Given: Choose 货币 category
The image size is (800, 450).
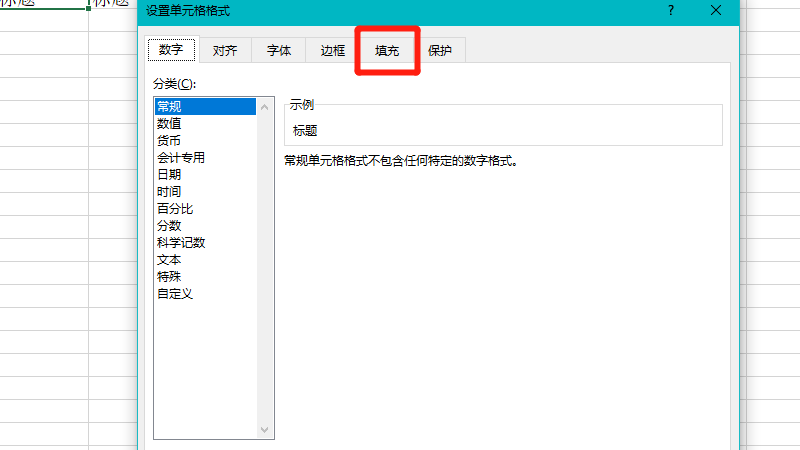Looking at the screenshot, I should [205, 140].
